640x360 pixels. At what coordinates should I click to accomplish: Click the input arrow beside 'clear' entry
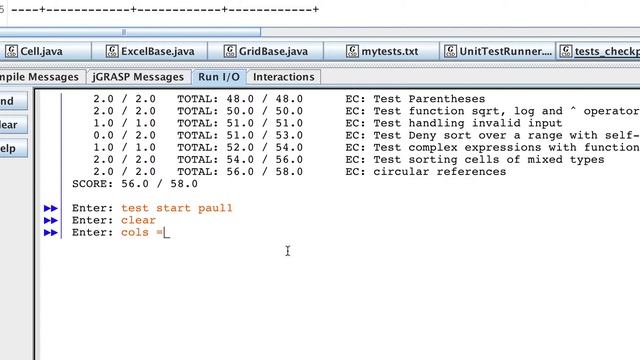pyautogui.click(x=51, y=220)
